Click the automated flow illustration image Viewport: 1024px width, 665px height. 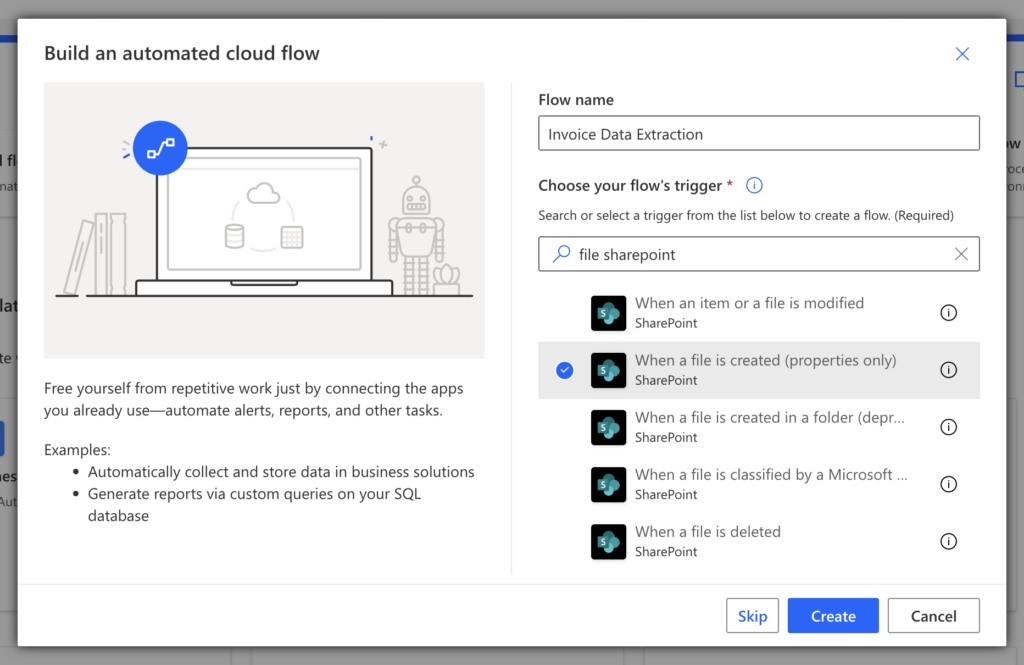[264, 220]
